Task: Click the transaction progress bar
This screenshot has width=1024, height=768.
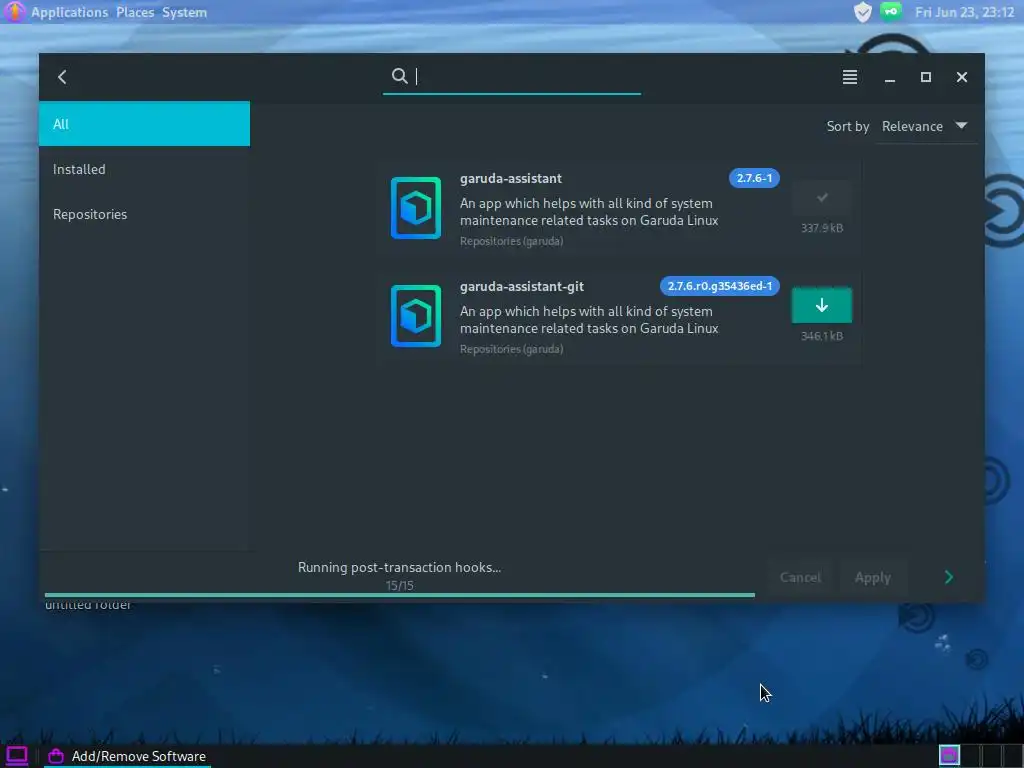Action: [400, 595]
